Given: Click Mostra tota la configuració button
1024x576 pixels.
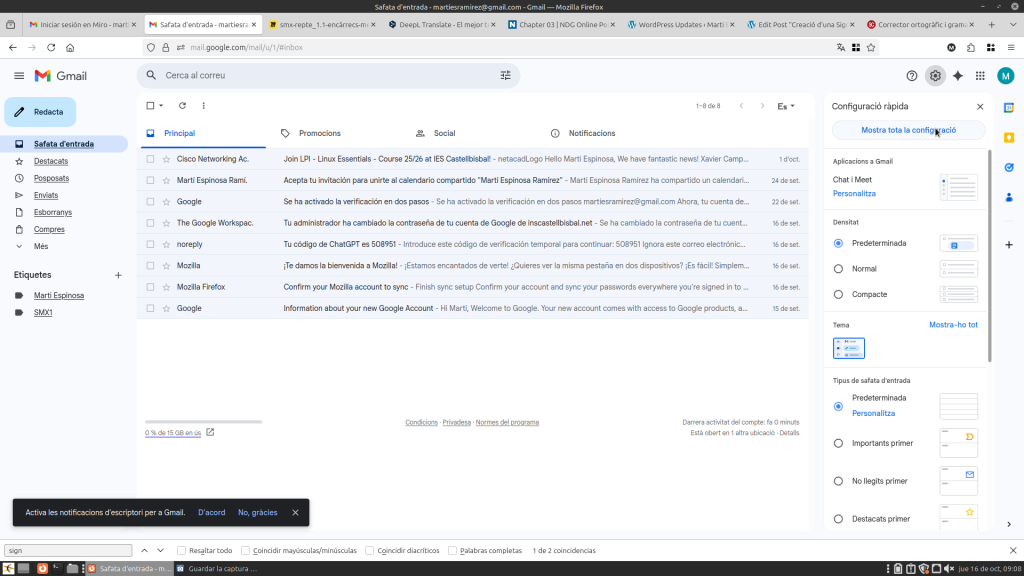Looking at the screenshot, I should click(x=908, y=130).
